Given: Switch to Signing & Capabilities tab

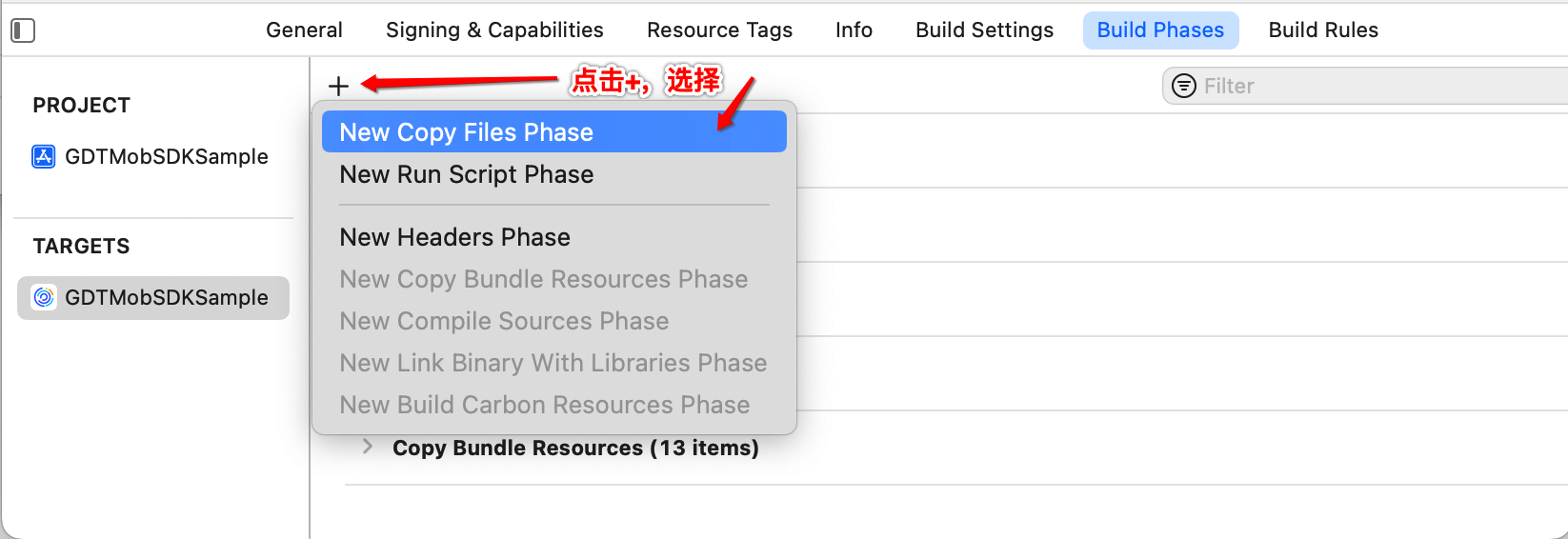Looking at the screenshot, I should (x=494, y=30).
